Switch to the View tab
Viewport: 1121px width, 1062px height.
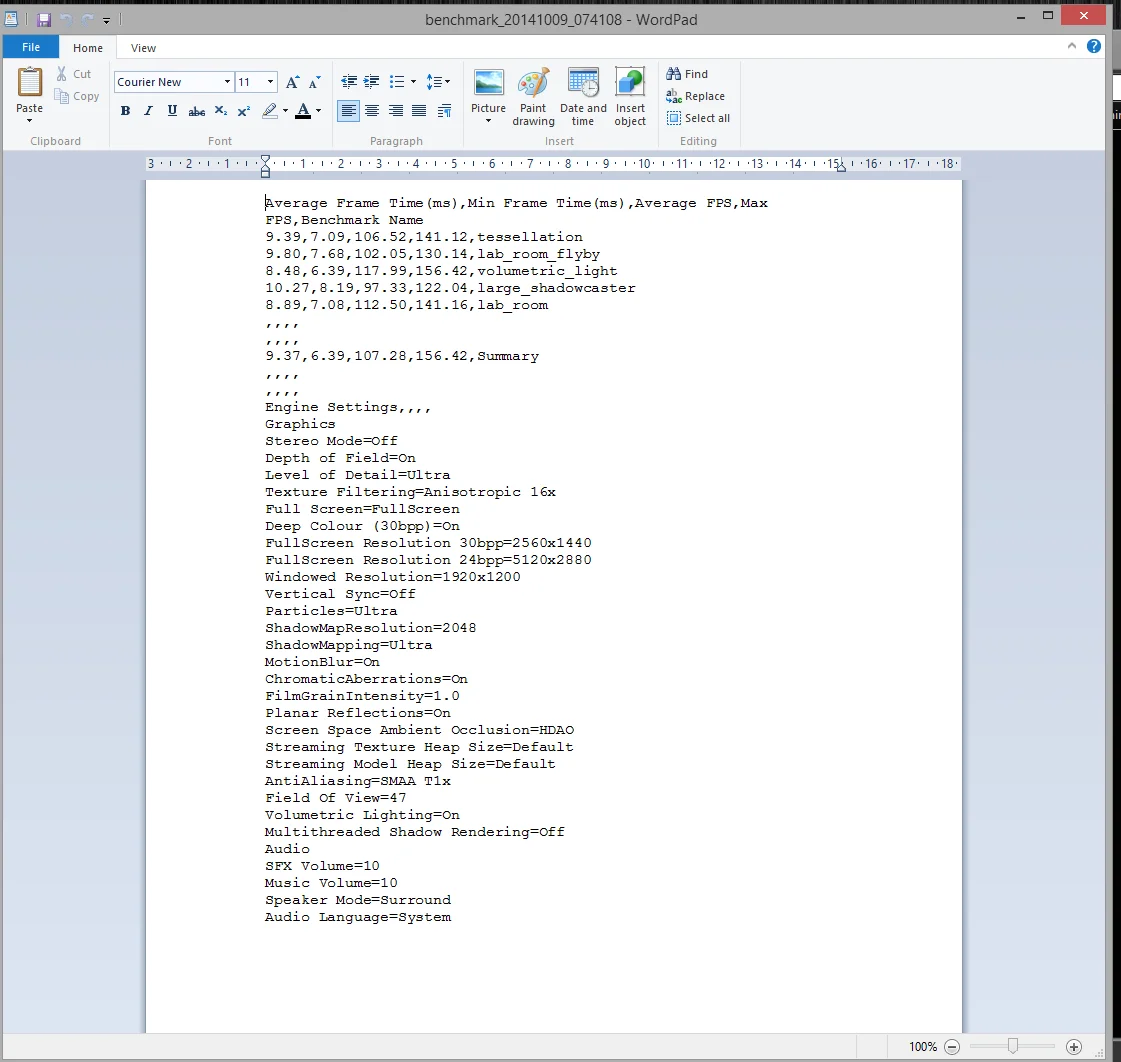(x=143, y=48)
